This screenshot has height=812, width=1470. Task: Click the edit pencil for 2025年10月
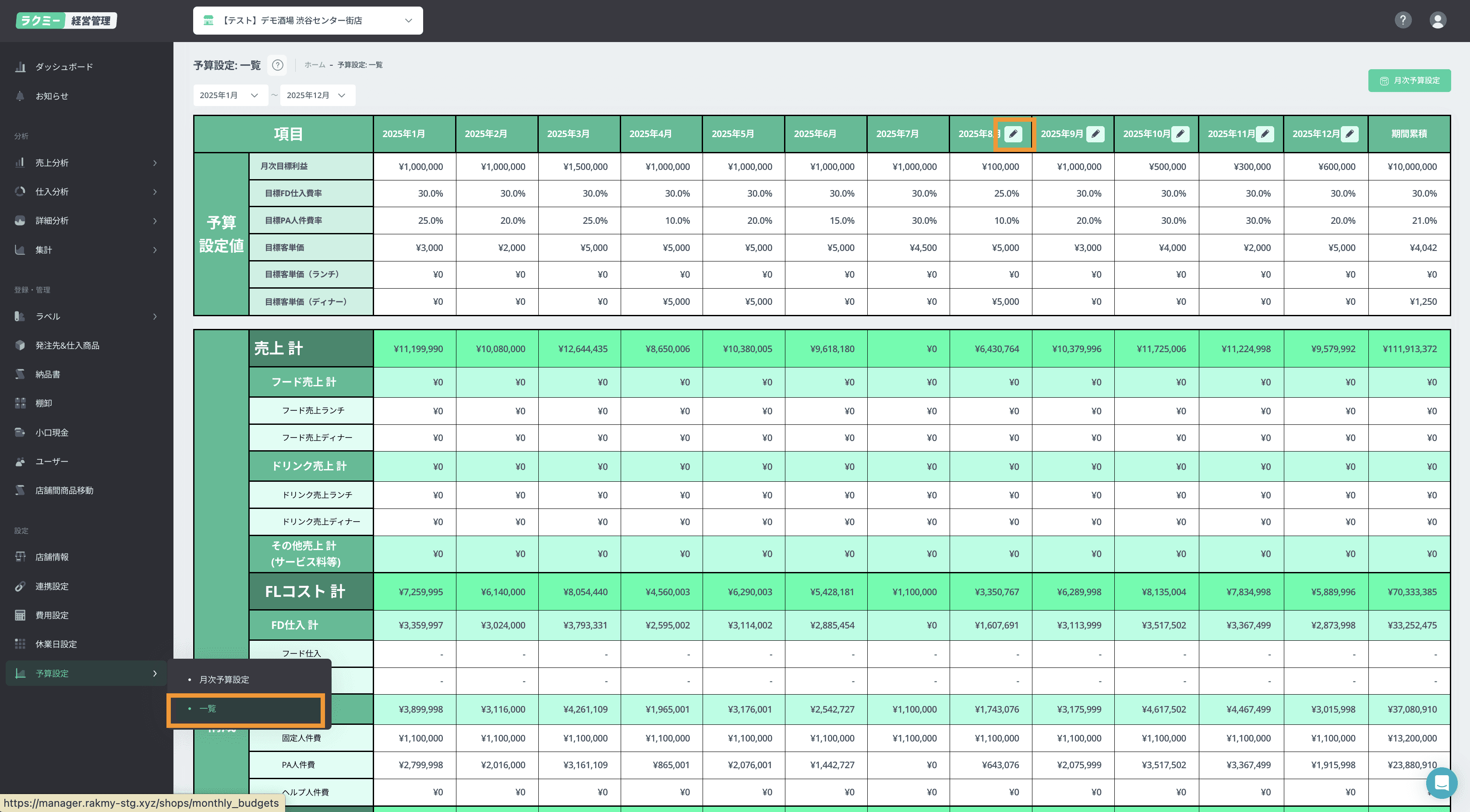(1180, 134)
